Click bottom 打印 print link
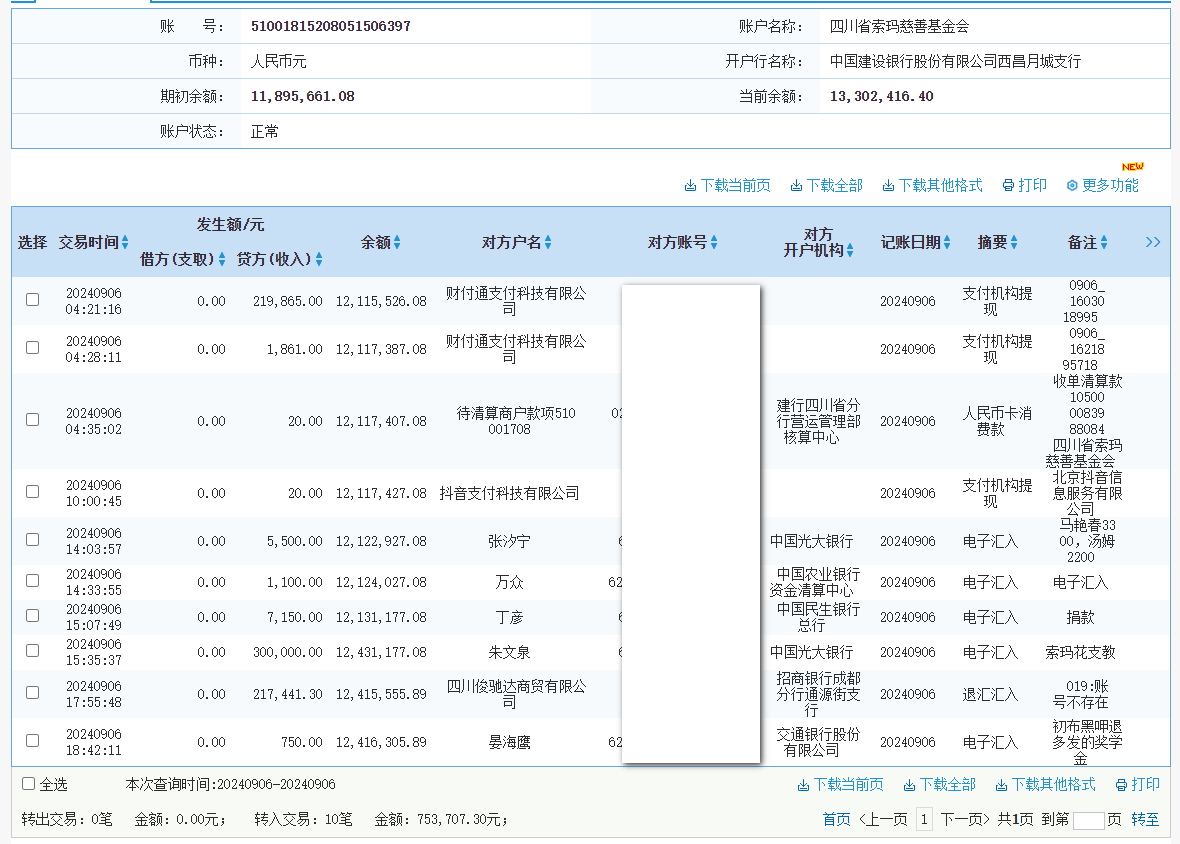The image size is (1180, 844). [1138, 785]
